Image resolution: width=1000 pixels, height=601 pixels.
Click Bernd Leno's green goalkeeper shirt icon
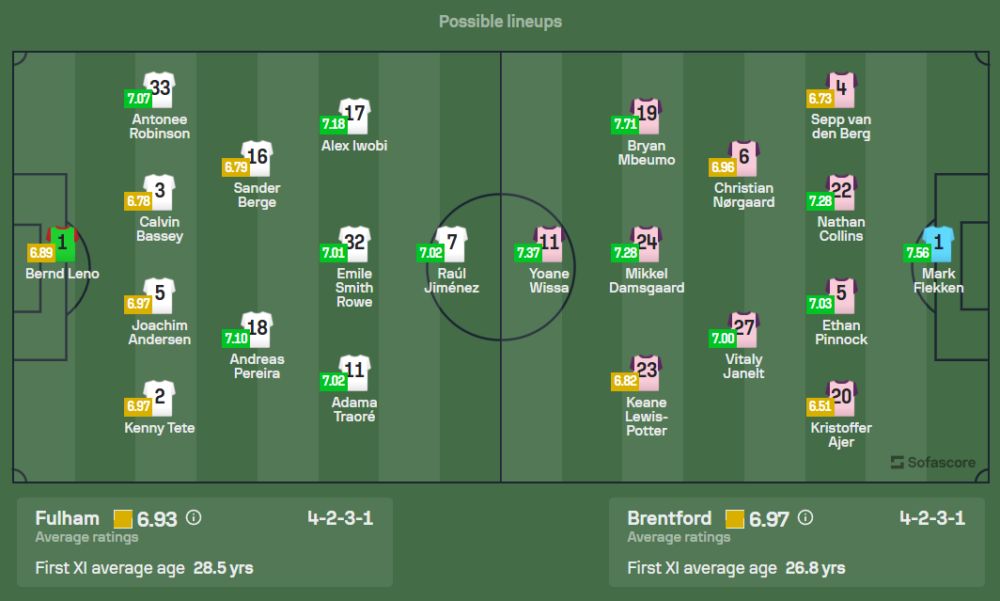(62, 243)
